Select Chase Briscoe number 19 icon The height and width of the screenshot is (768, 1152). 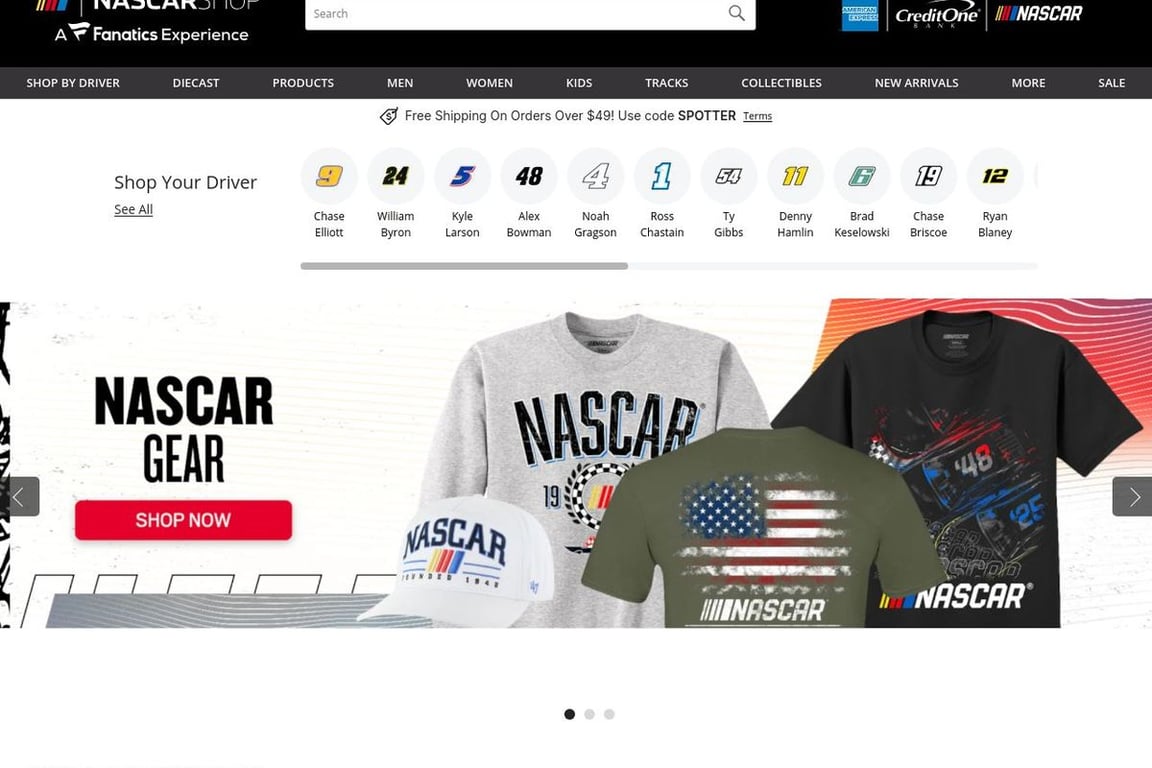[x=929, y=176]
